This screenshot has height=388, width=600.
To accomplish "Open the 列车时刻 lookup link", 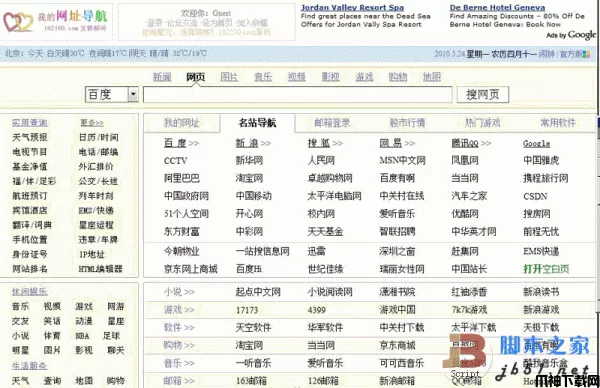I will pos(96,196).
